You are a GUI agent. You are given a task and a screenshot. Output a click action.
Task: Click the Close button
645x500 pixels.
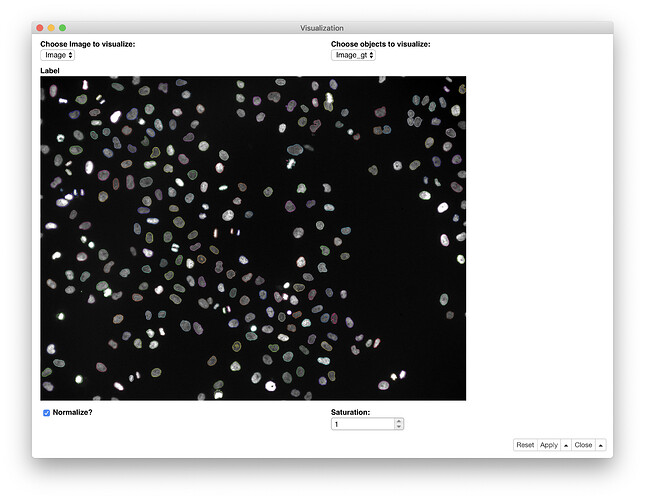pos(583,445)
